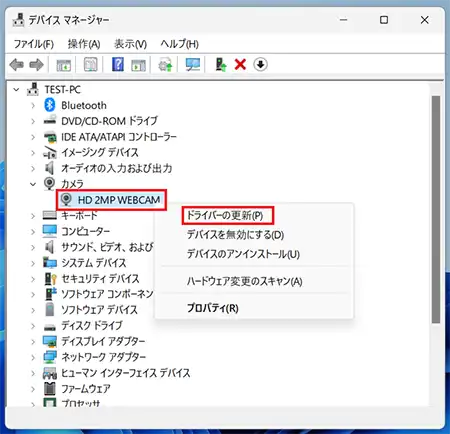Choose ハードウェア変更のスキャン(A) from context menu
The width and height of the screenshot is (450, 434).
(x=245, y=281)
